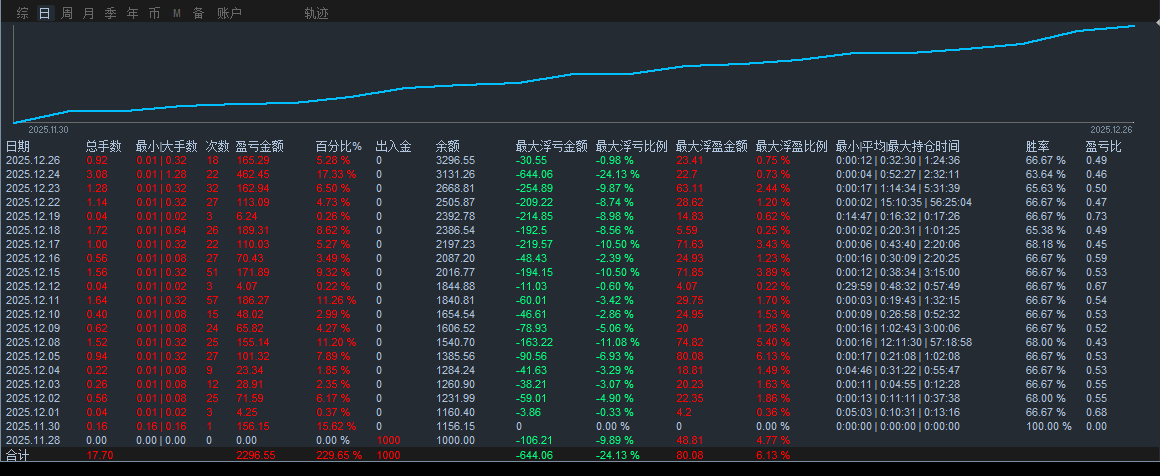Viewport: 1160px width, 476px height.
Task: Click the 余额 column header
Action: 448,146
